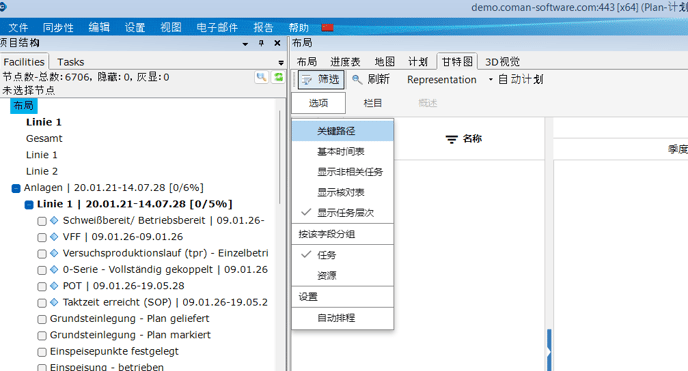Click the project tree vertical scrollbar
This screenshot has width=688, height=371.
point(280,156)
